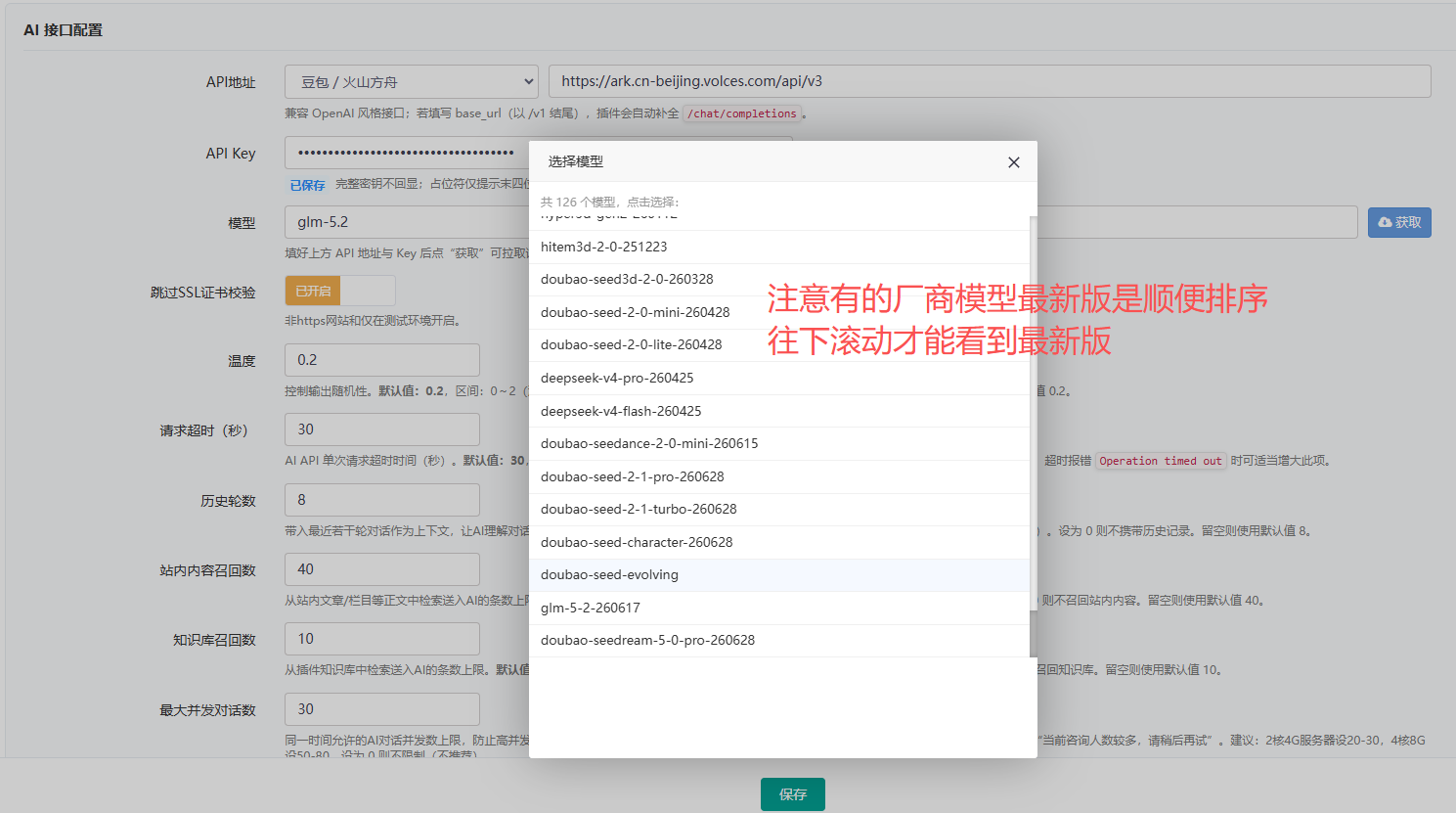Edit the 温度 value field

[x=382, y=360]
